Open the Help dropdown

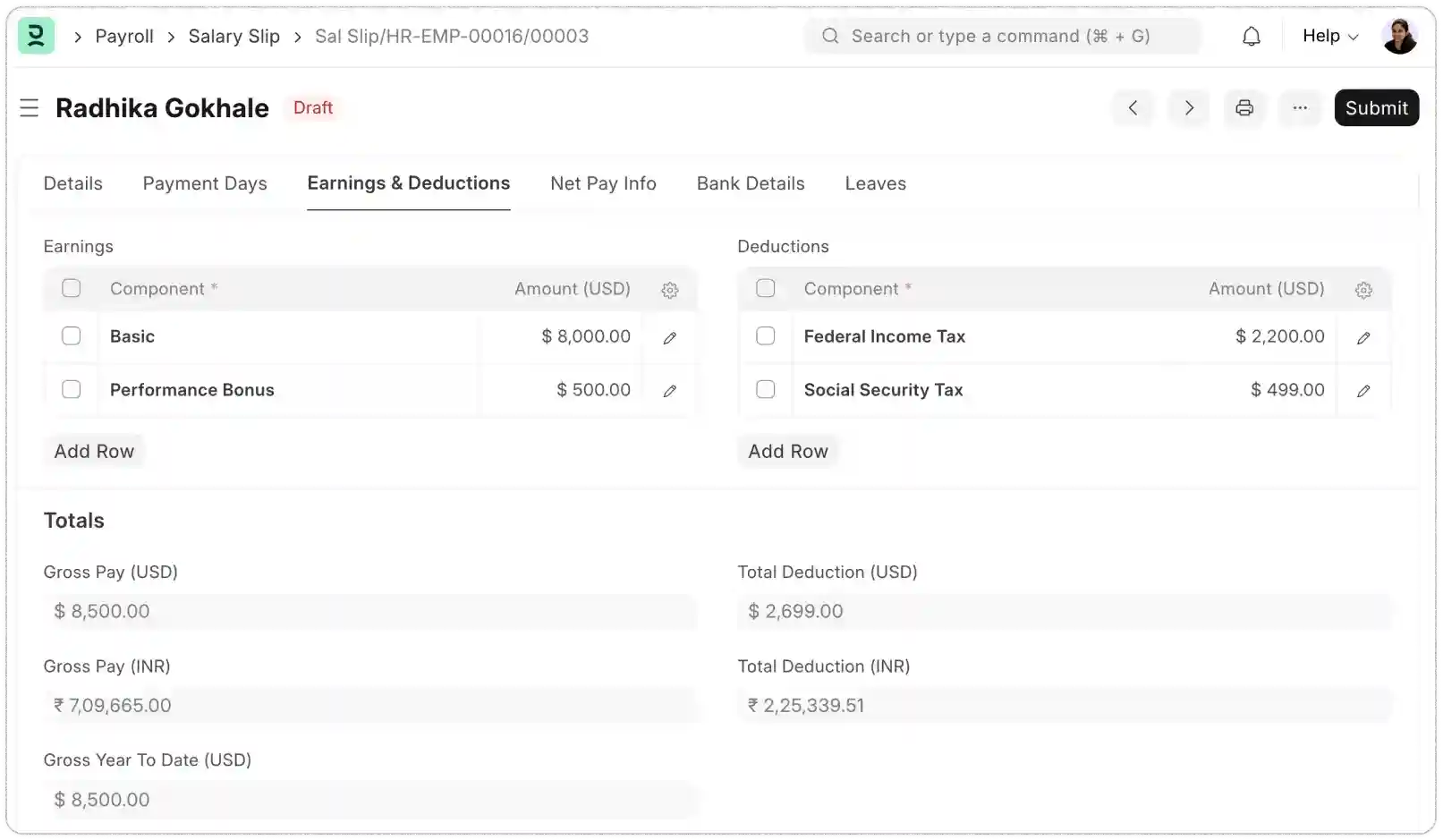(x=1328, y=36)
